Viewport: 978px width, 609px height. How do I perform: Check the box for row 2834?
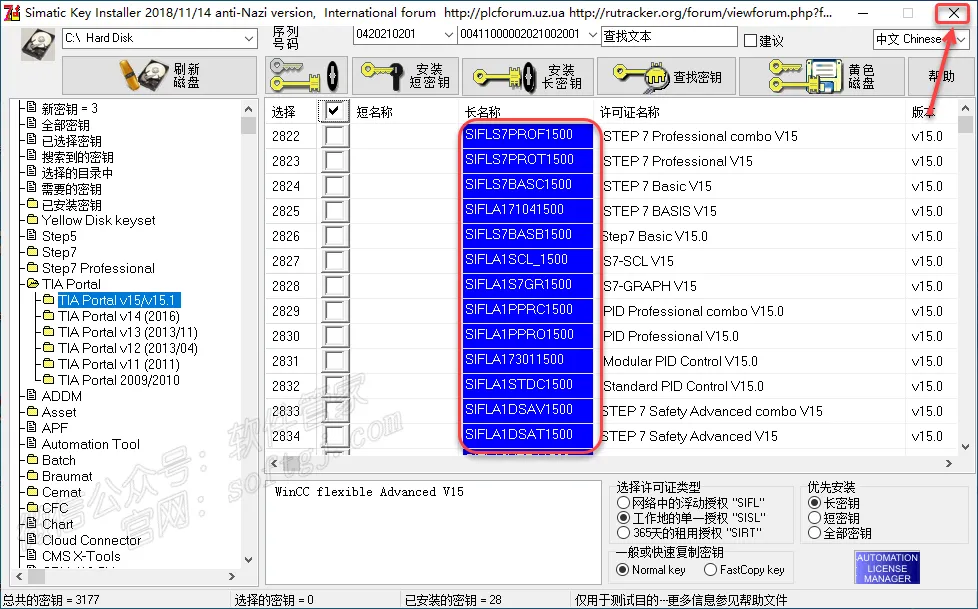click(334, 436)
